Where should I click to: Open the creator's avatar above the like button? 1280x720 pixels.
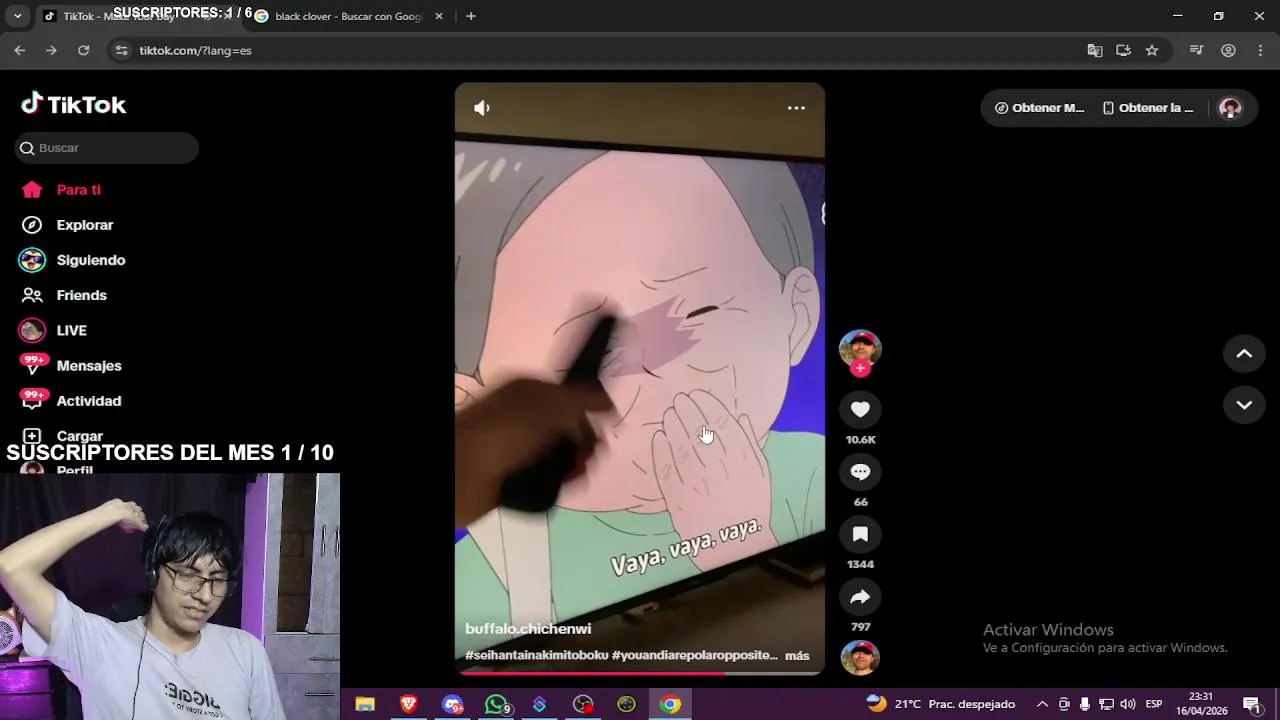860,348
